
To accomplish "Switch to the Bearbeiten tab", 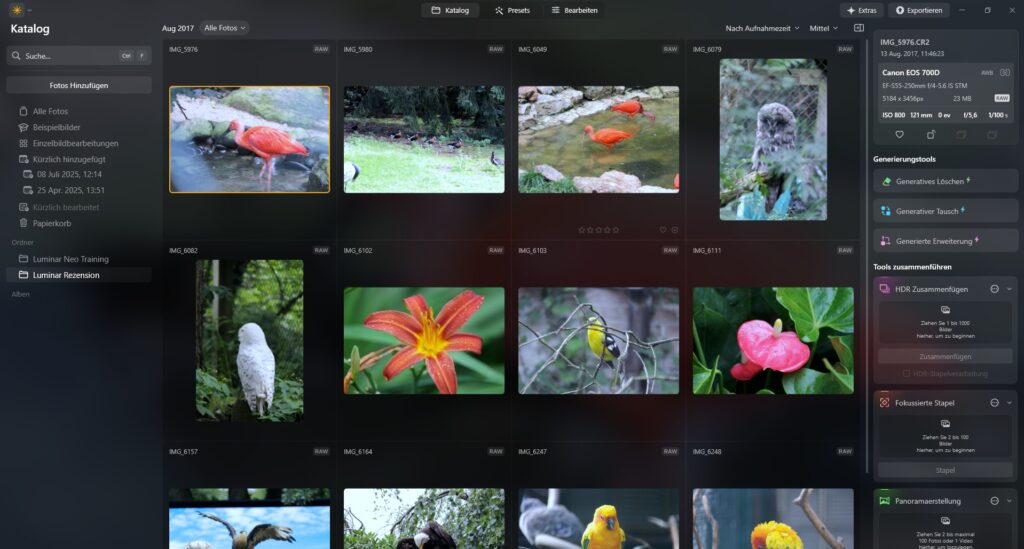I will coord(575,10).
